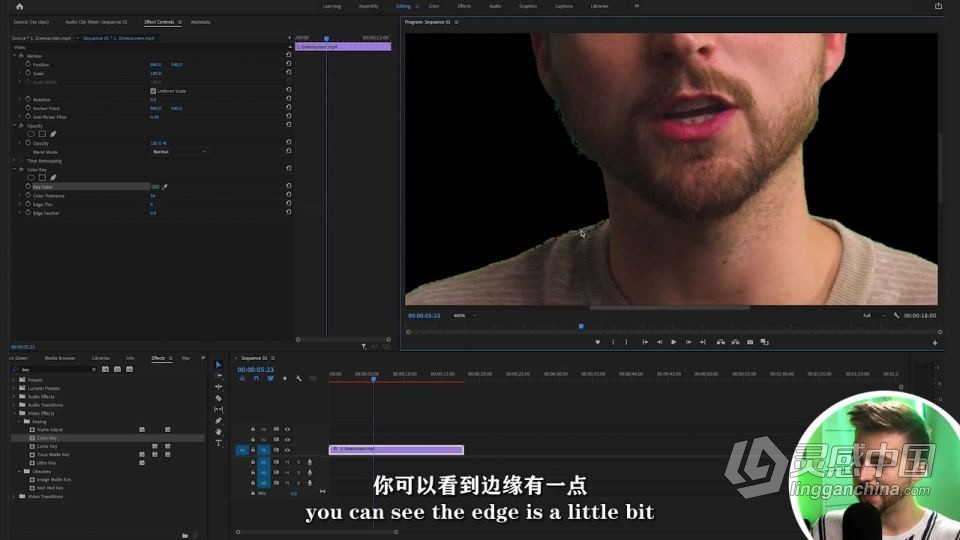960x540 pixels.
Task: Toggle animation stopwatch for Position
Action: pos(28,64)
